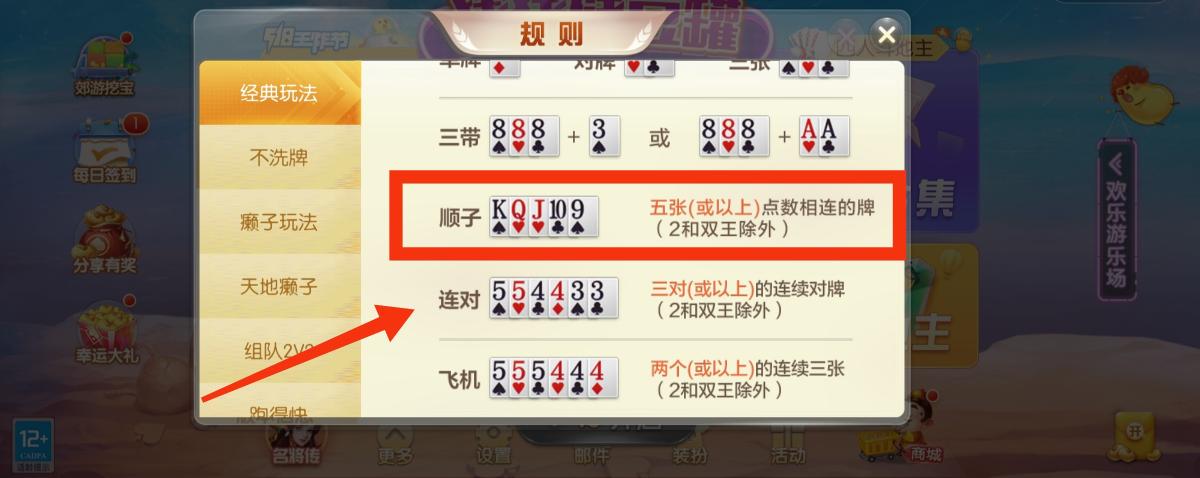Open the 组队2V2 tab
This screenshot has width=1200, height=478.
(279, 350)
